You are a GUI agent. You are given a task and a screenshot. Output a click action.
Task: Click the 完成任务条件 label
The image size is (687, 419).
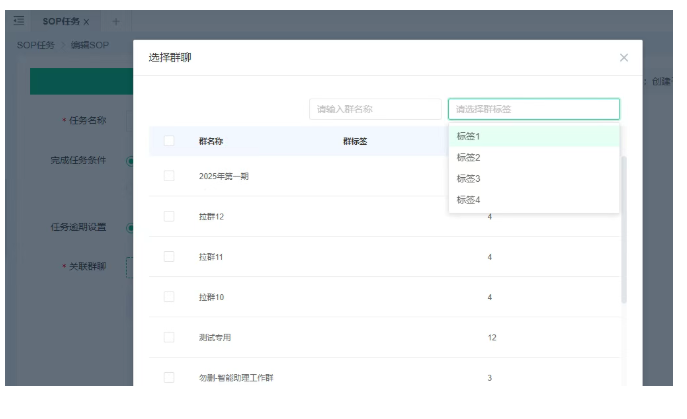pos(78,160)
